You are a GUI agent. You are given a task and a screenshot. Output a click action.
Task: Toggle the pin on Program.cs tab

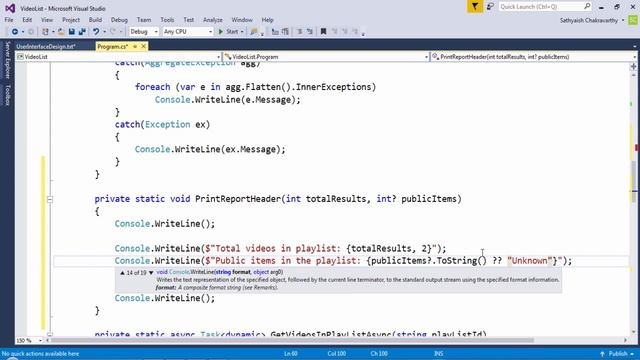(135, 47)
